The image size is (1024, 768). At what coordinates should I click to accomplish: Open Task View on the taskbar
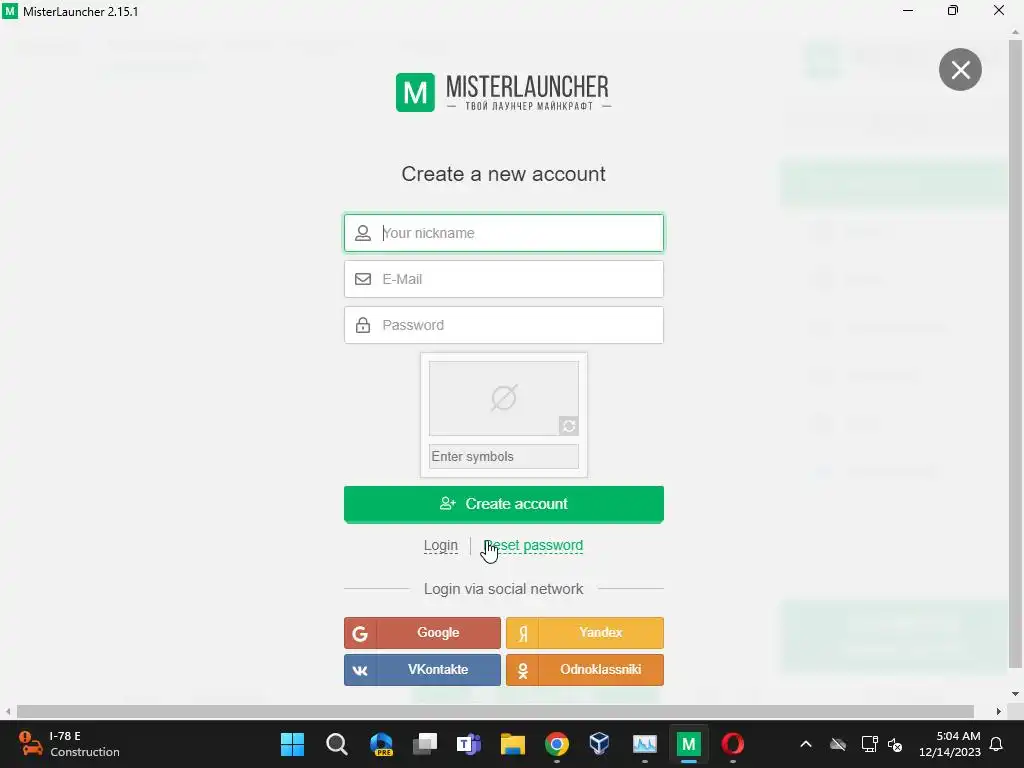point(424,744)
